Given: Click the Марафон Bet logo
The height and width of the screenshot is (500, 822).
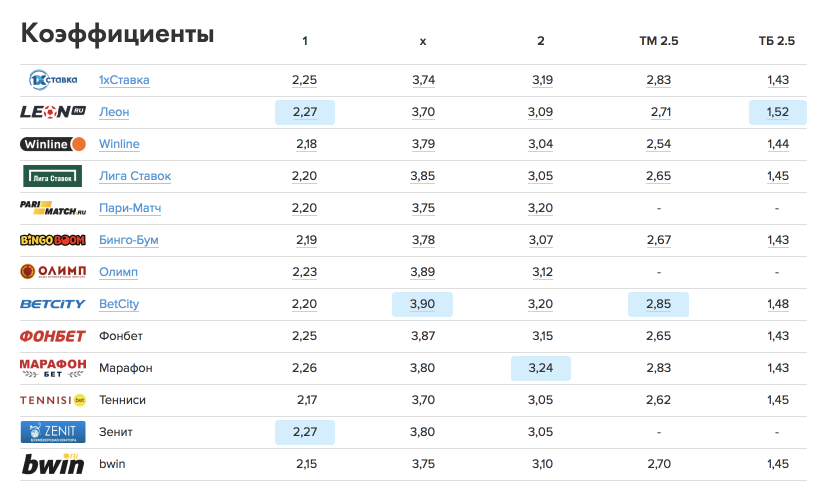Looking at the screenshot, I should [53, 368].
